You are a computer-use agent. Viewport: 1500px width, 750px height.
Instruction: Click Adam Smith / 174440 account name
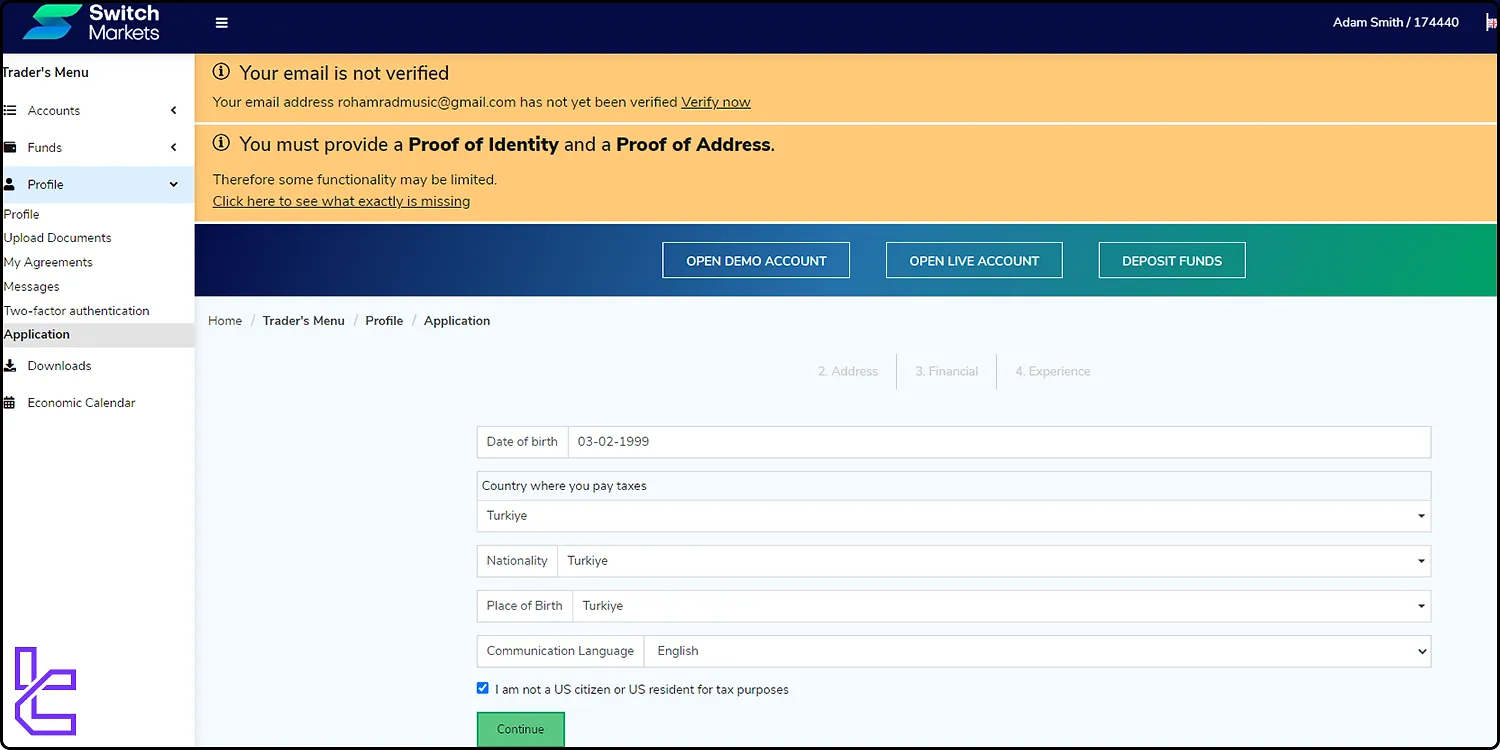(x=1396, y=22)
